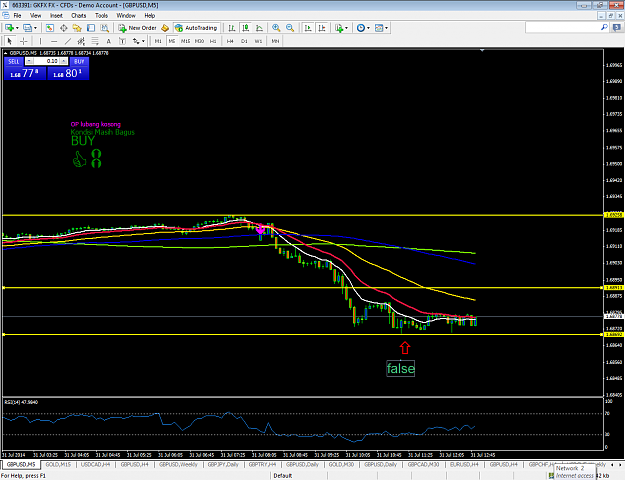The width and height of the screenshot is (625, 480).
Task: Open the Charts menu
Action: [x=79, y=16]
